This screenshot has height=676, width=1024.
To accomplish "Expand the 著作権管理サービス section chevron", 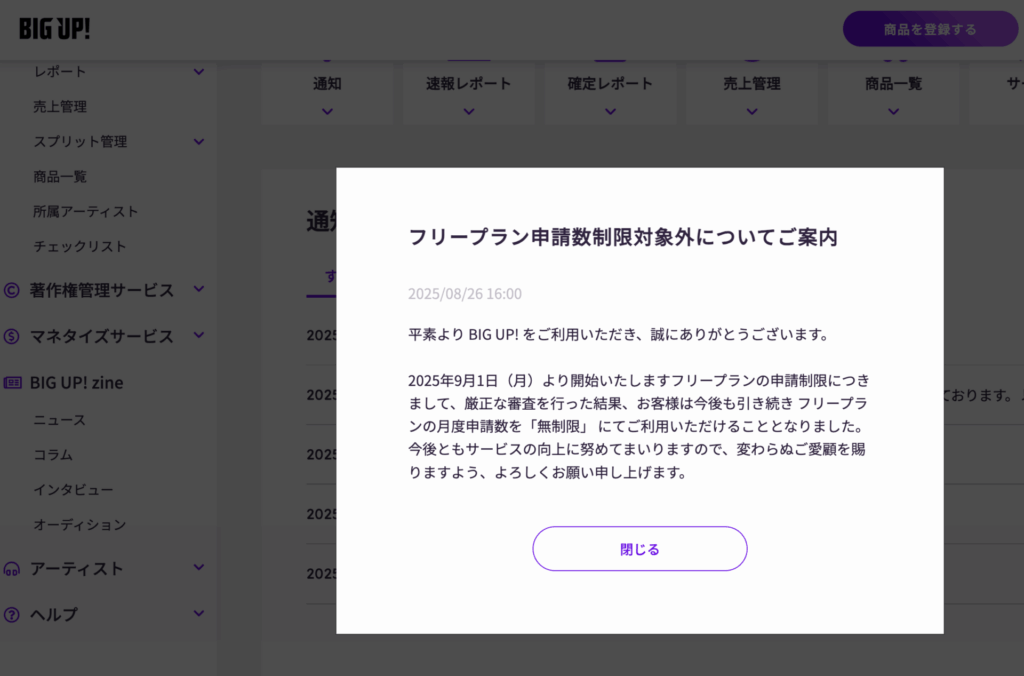I will [198, 290].
